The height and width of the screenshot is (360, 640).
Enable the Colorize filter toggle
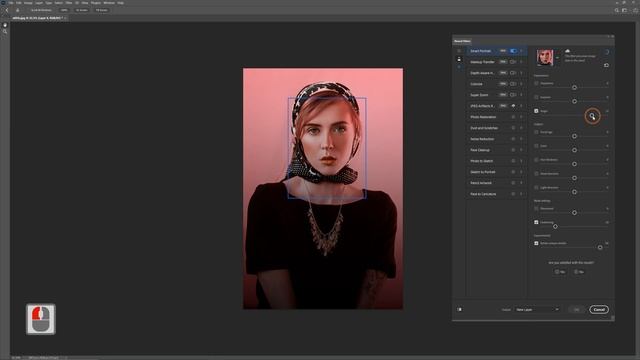tap(513, 84)
